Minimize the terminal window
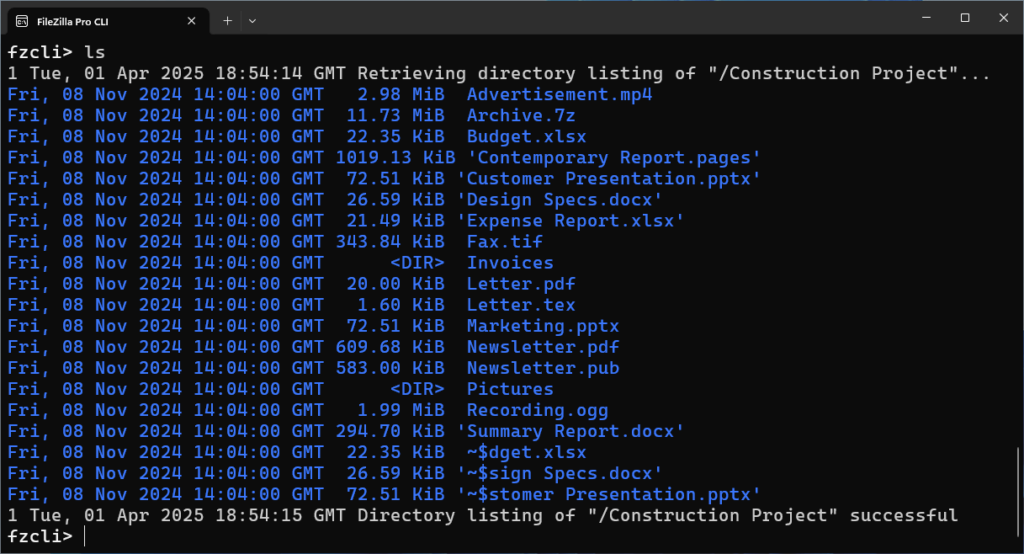The height and width of the screenshot is (554, 1024). coord(926,18)
